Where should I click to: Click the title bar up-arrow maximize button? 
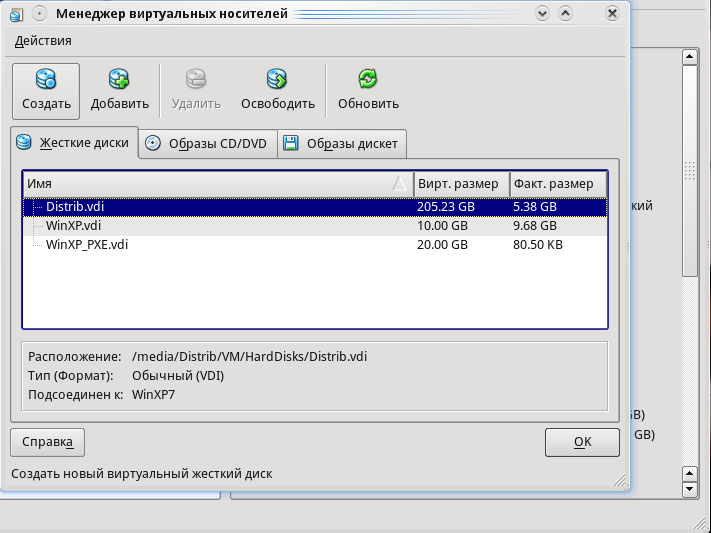(x=565, y=13)
